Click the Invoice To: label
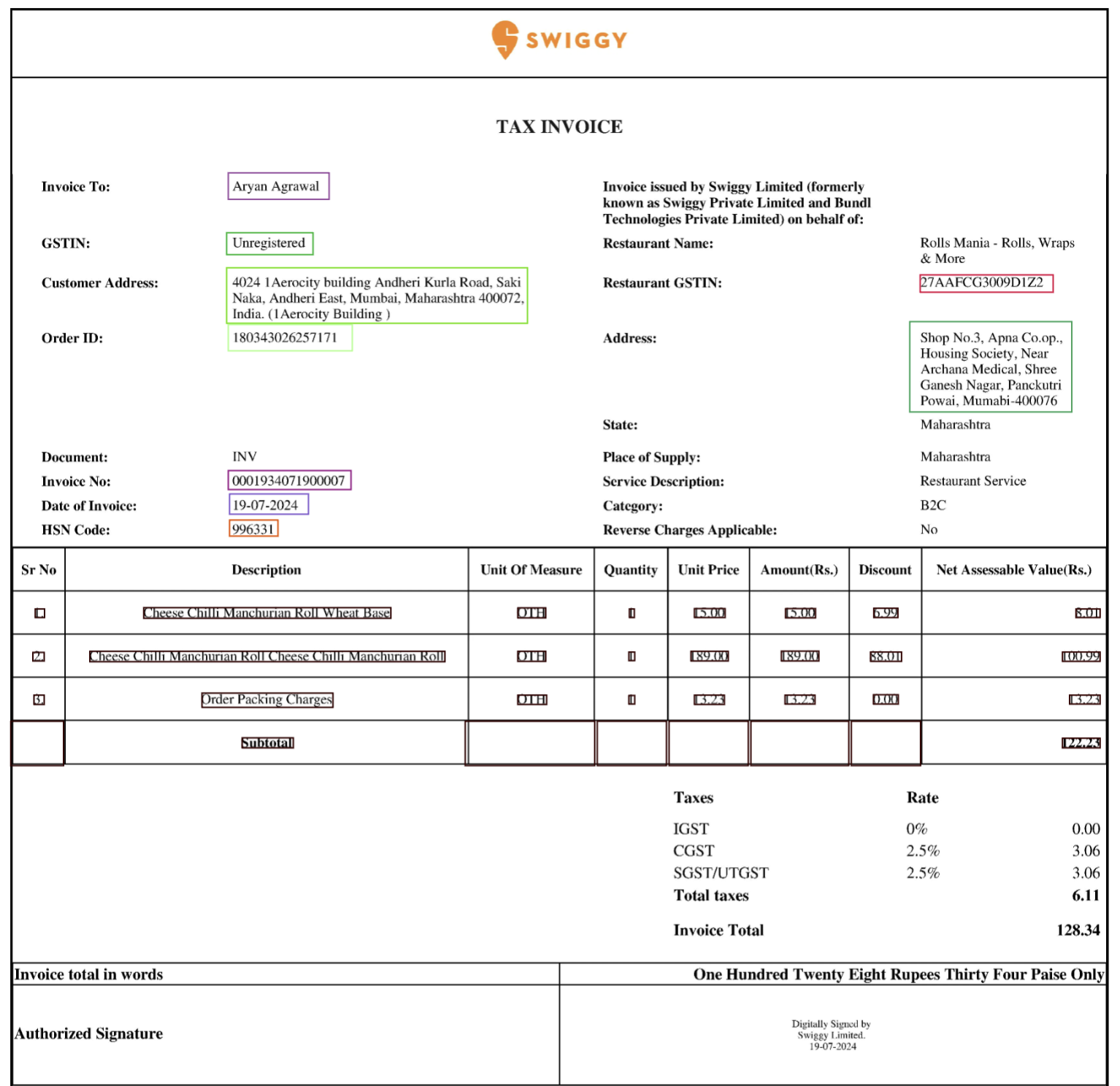Image resolution: width=1120 pixels, height=1086 pixels. pyautogui.click(x=76, y=187)
